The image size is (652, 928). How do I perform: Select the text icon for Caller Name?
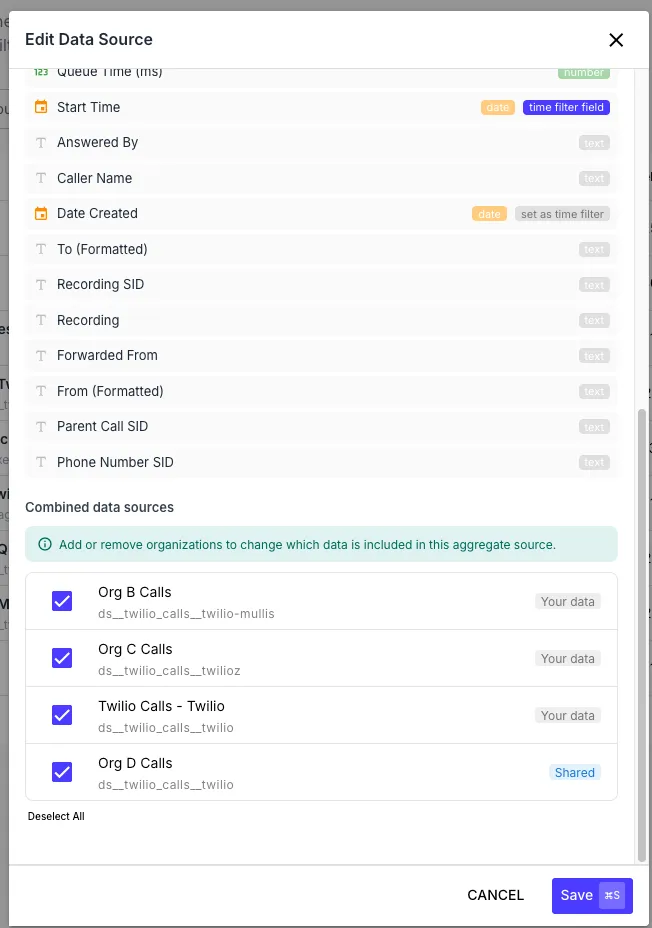[40, 178]
